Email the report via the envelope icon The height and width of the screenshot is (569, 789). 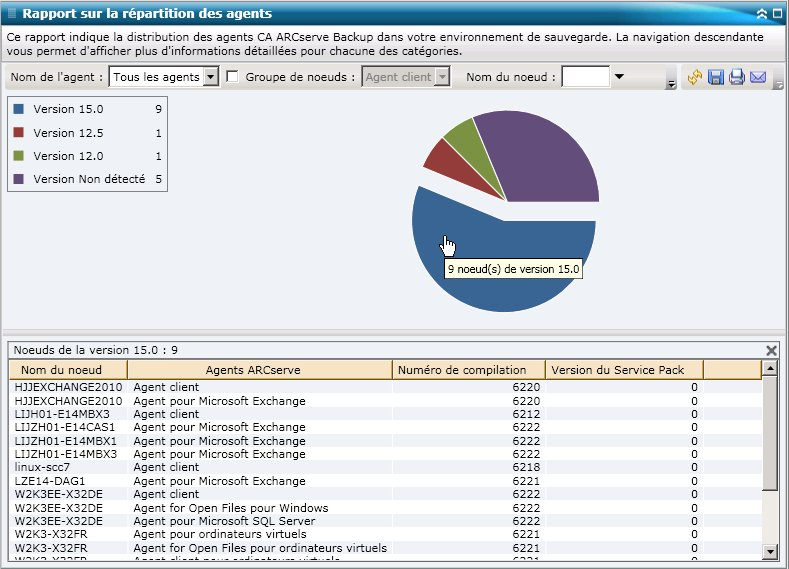pyautogui.click(x=758, y=77)
